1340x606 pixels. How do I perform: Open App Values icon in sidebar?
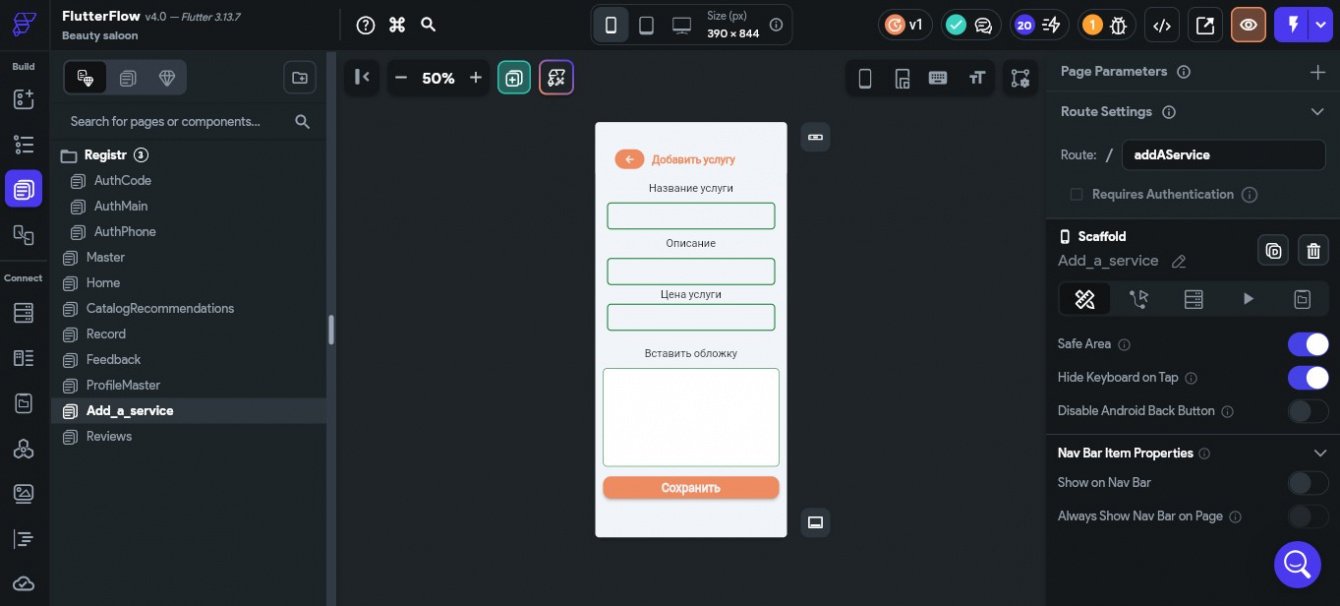pos(23,403)
